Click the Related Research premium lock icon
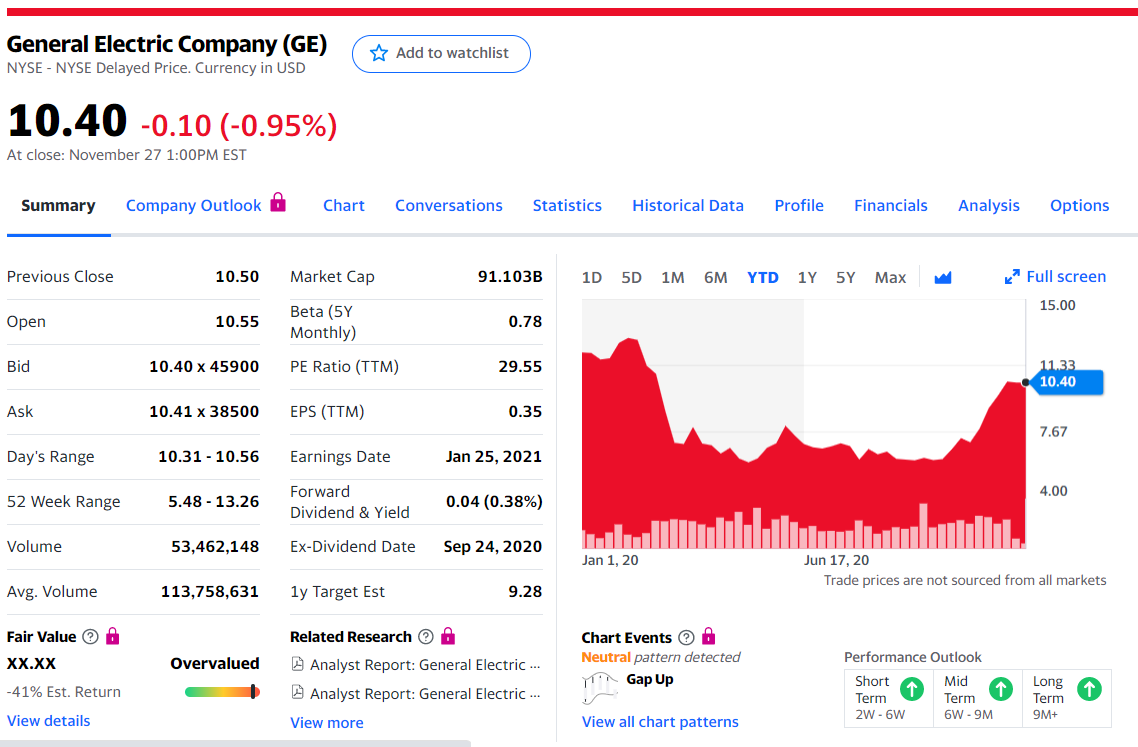 point(448,636)
